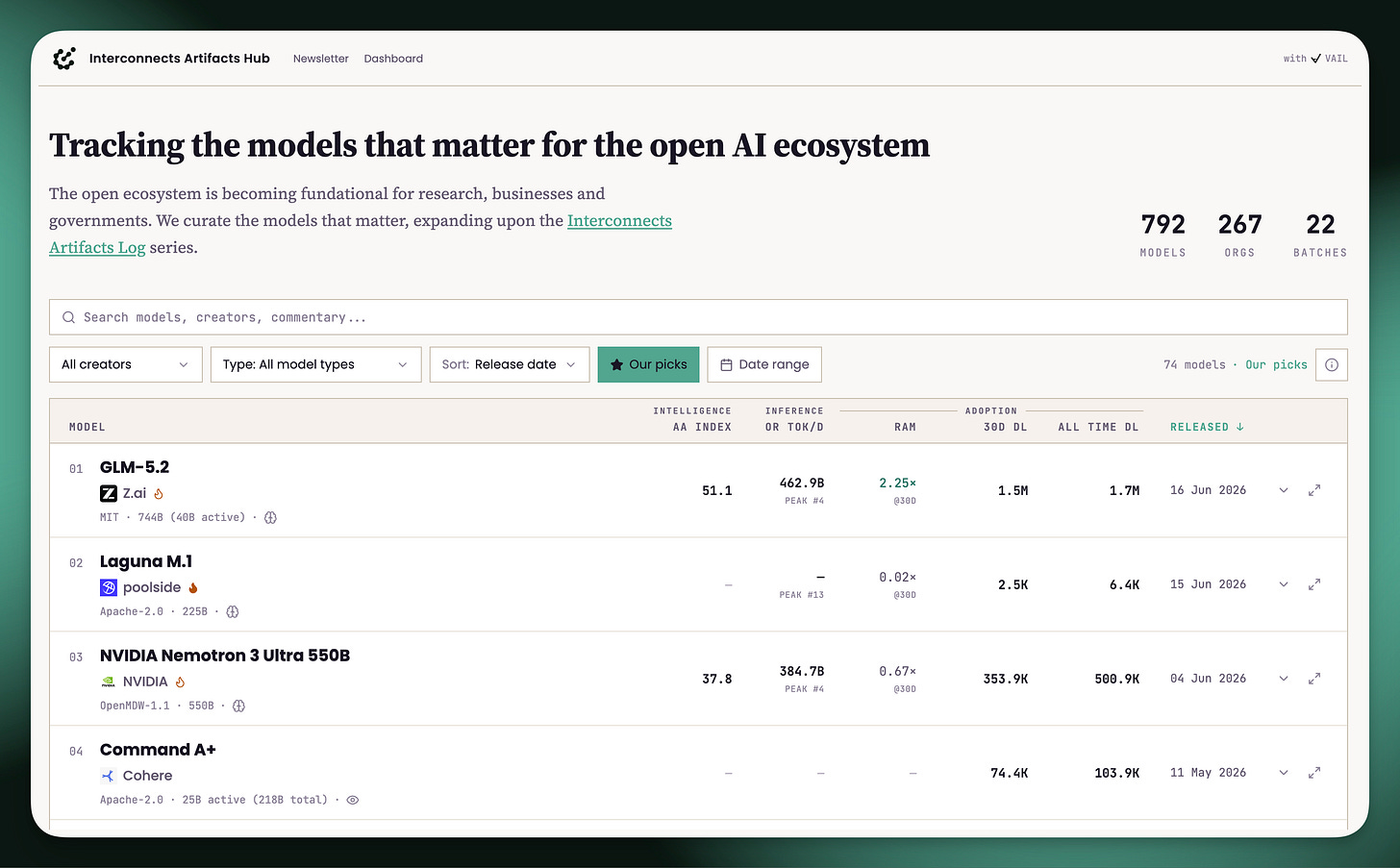Screen dimensions: 1400x868
Task: Click the Interconnects Artifacts Hub site title
Action: click(x=180, y=59)
